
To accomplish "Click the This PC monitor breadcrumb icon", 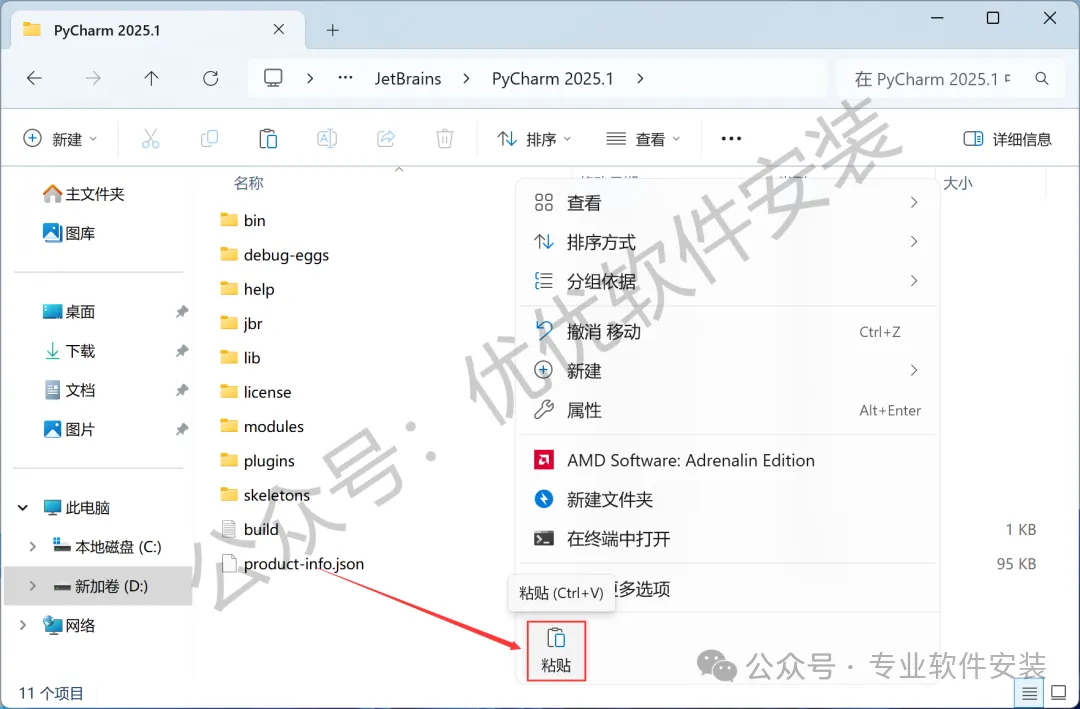I will click(x=273, y=78).
